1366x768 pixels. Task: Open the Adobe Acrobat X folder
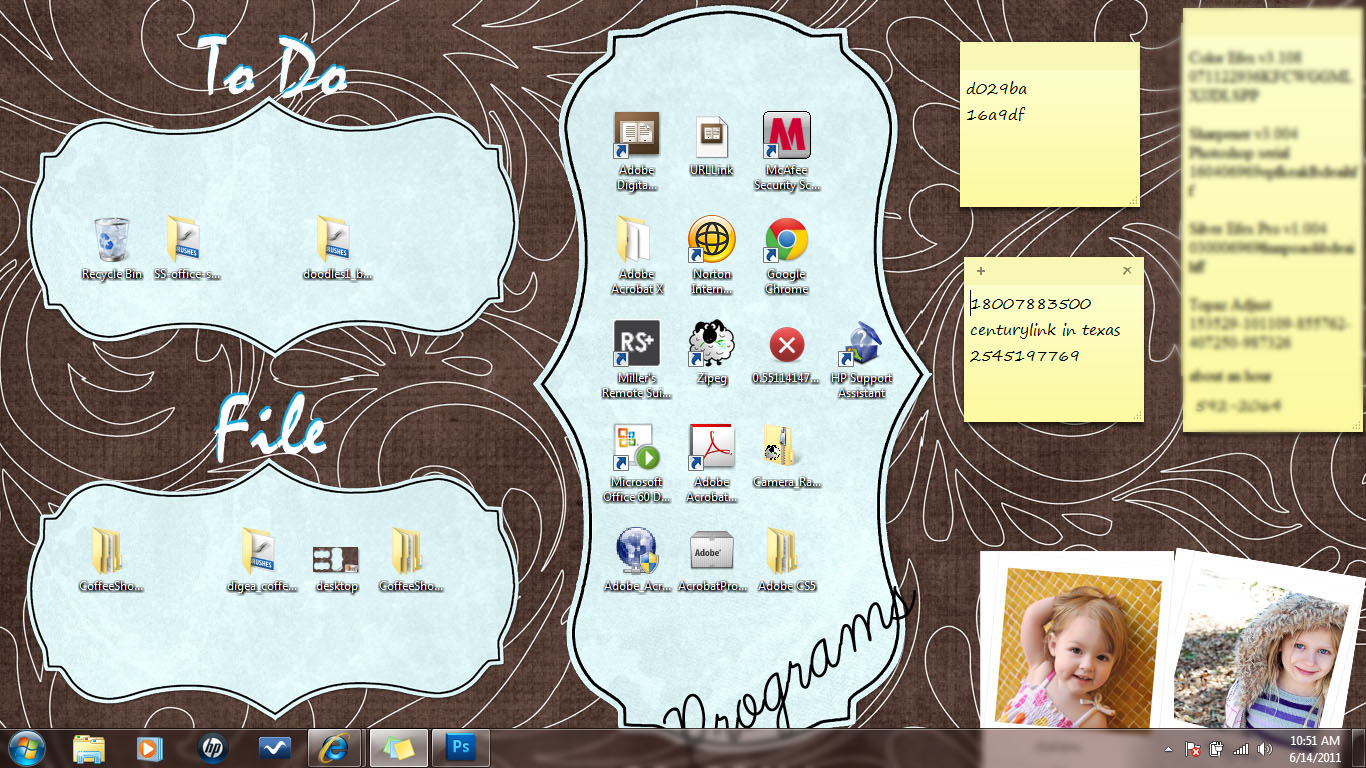[636, 240]
